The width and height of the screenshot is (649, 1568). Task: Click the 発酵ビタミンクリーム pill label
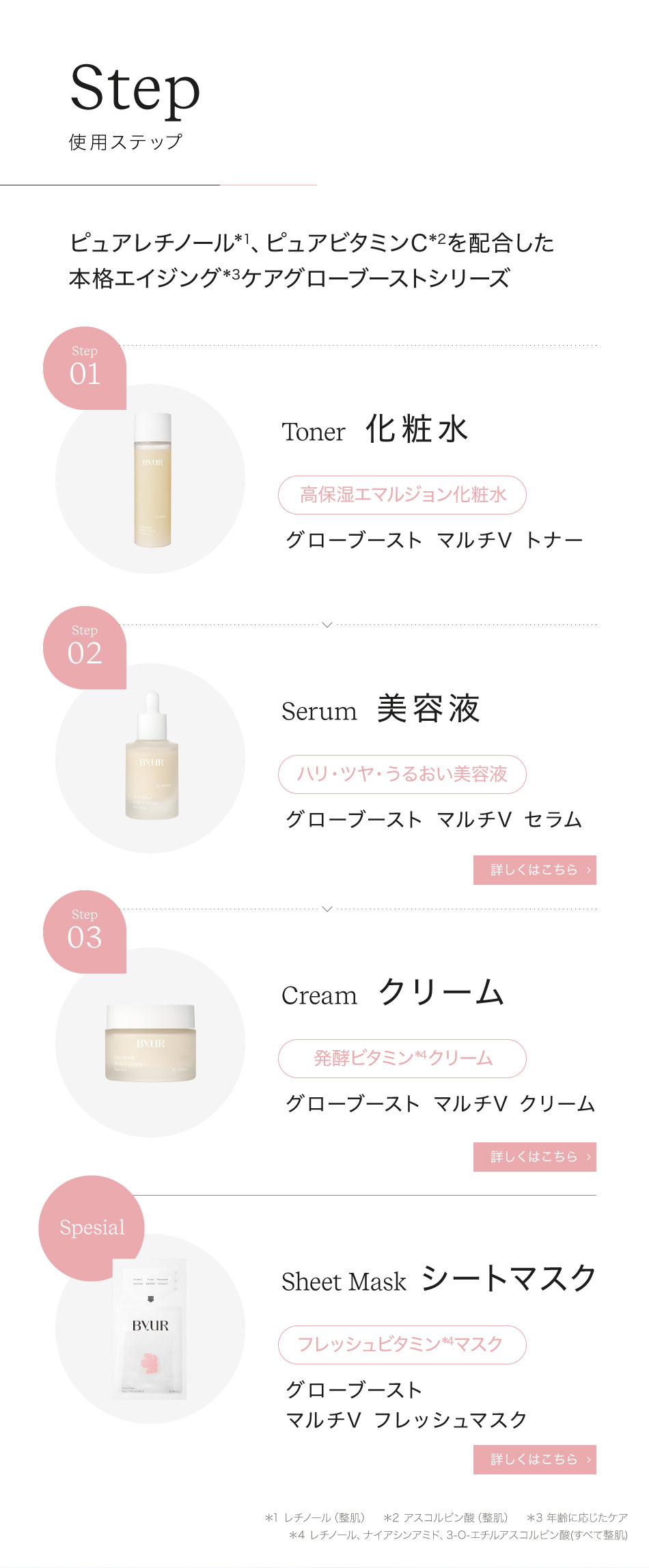pos(402,1058)
